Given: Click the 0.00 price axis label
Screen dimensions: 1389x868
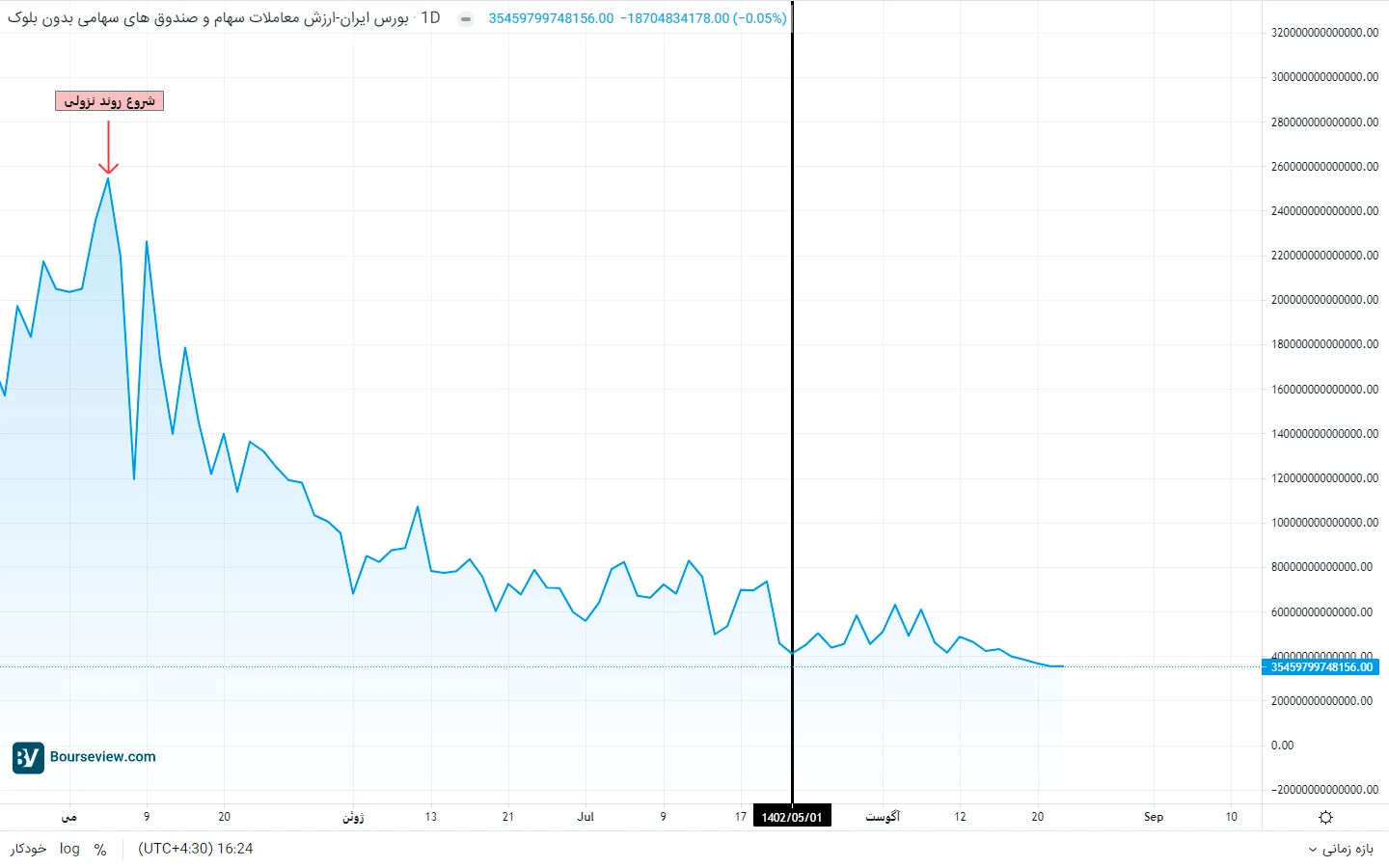Looking at the screenshot, I should 1283,746.
